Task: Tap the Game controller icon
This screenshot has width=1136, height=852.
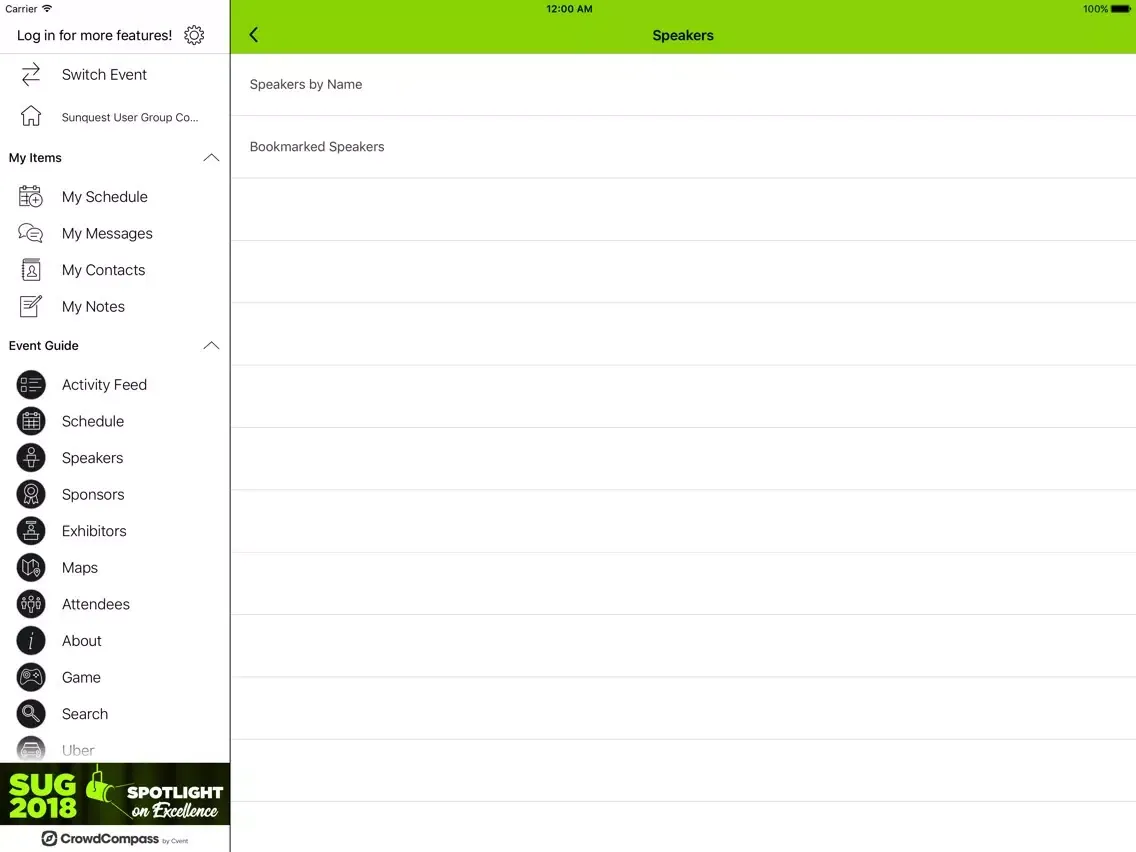Action: (30, 677)
